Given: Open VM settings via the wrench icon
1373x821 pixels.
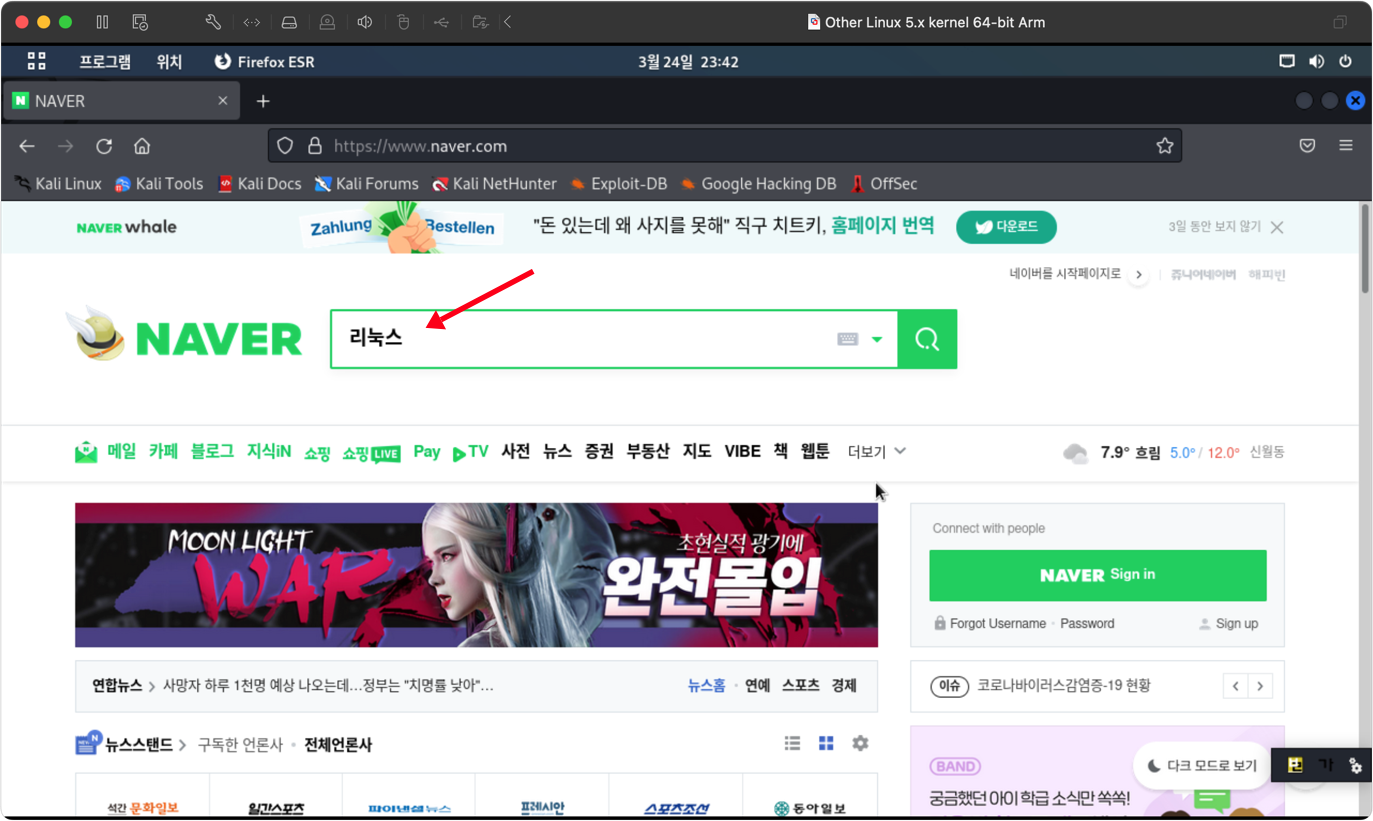Looking at the screenshot, I should coord(213,22).
